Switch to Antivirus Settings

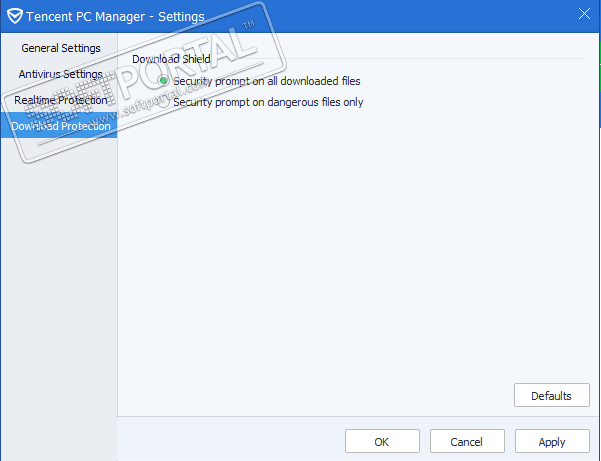point(61,74)
